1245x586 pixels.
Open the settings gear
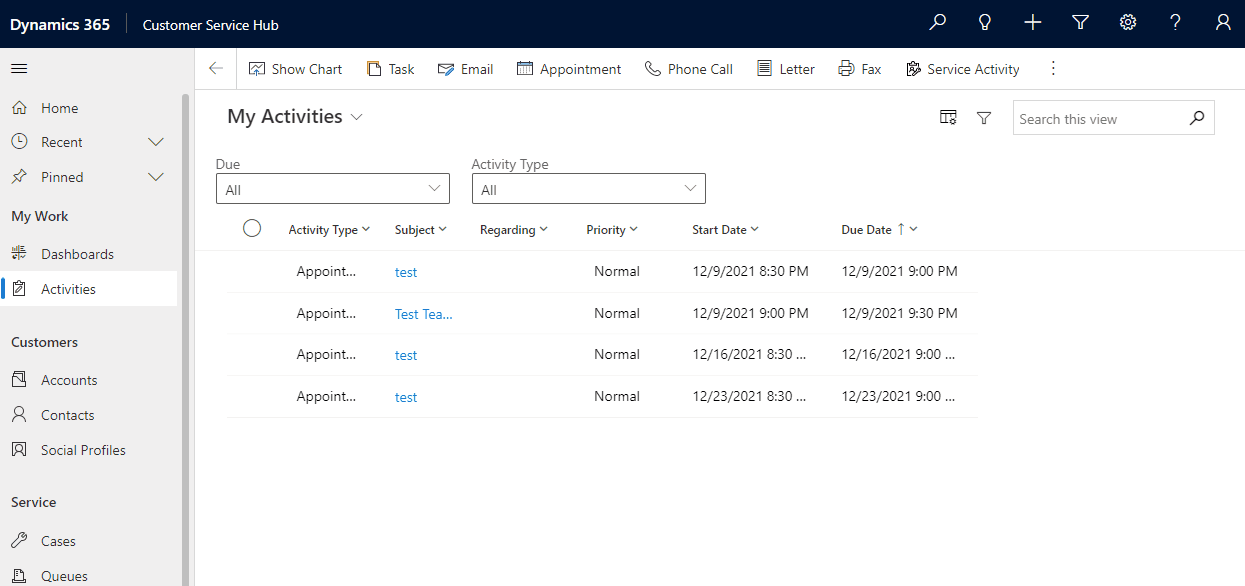tap(1128, 23)
